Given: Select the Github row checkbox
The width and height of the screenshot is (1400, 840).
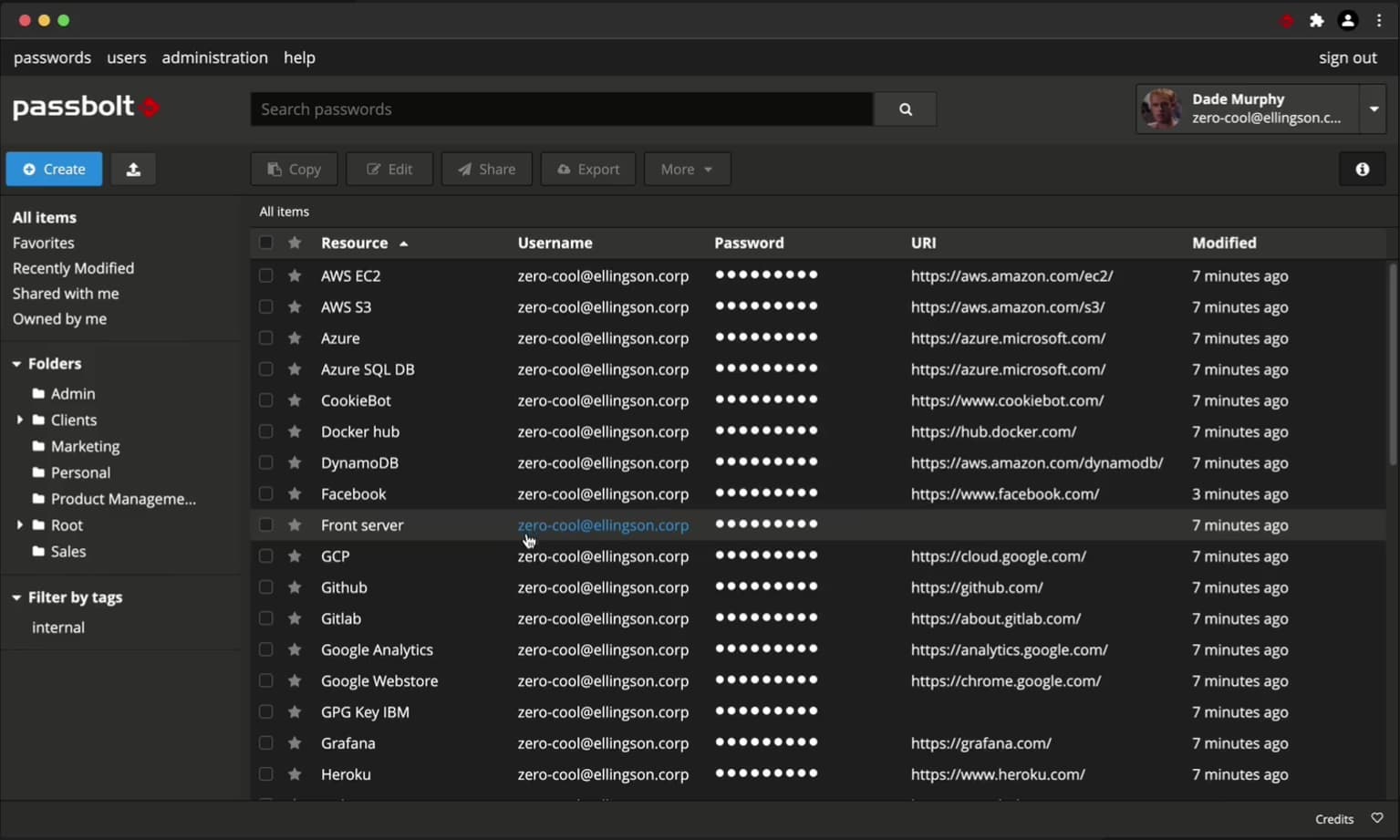Looking at the screenshot, I should 265,587.
